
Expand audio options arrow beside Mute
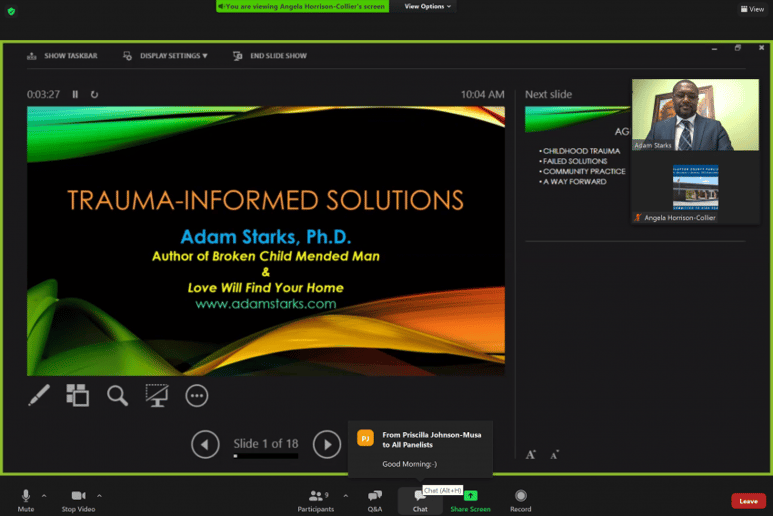tap(44, 496)
